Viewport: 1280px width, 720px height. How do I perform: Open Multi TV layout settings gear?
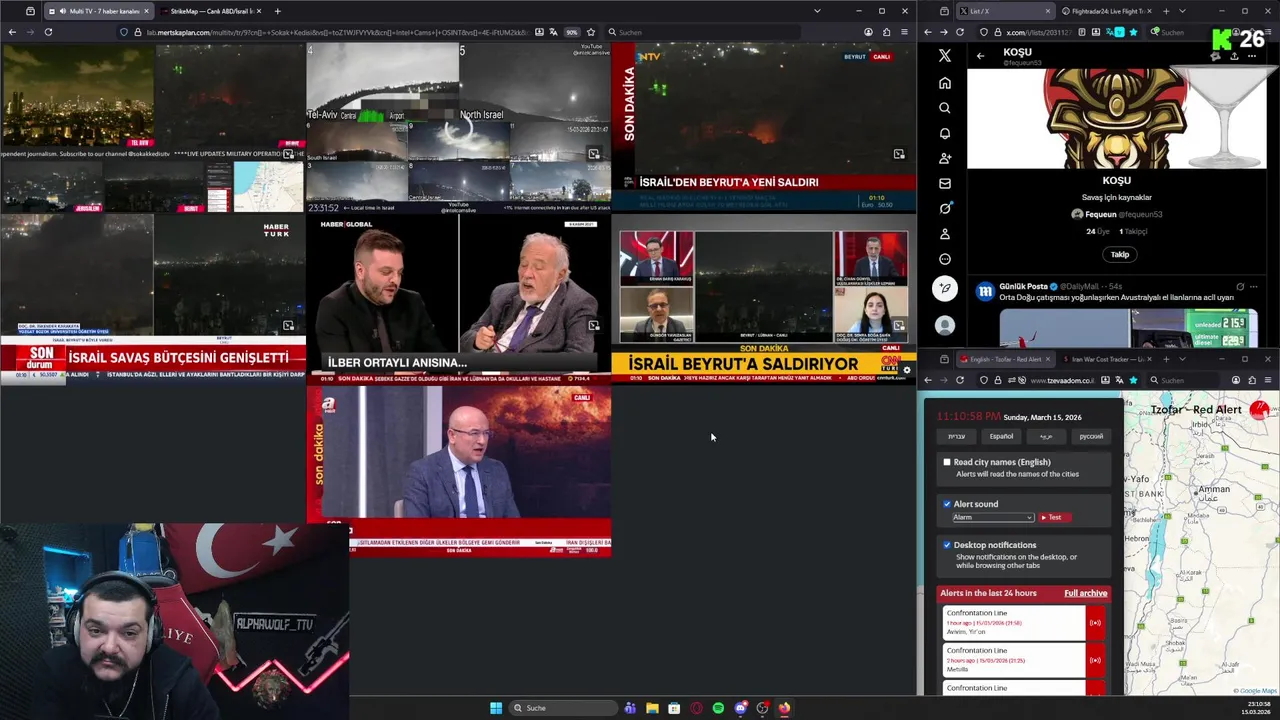[x=907, y=370]
